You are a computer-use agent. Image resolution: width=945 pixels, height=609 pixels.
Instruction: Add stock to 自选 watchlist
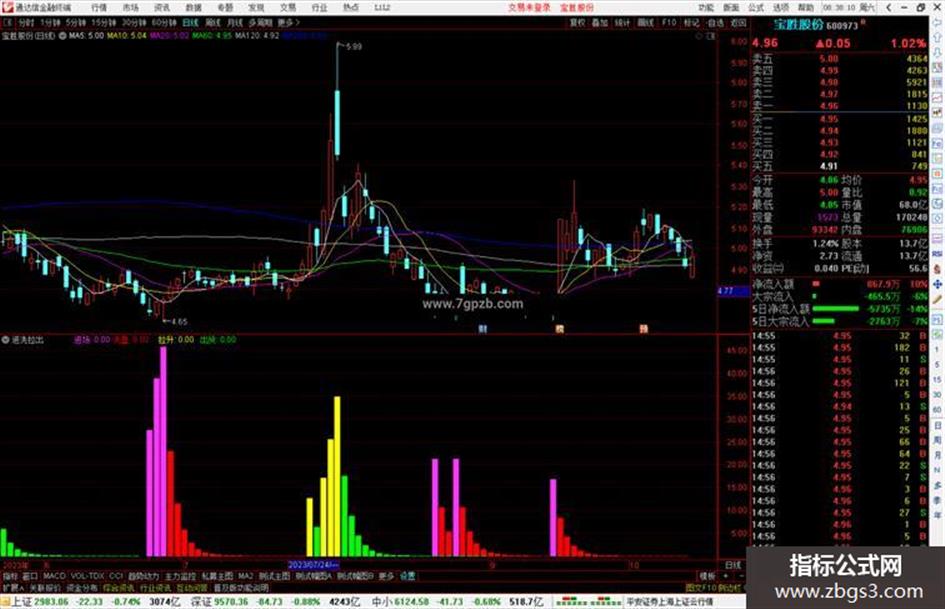click(715, 22)
